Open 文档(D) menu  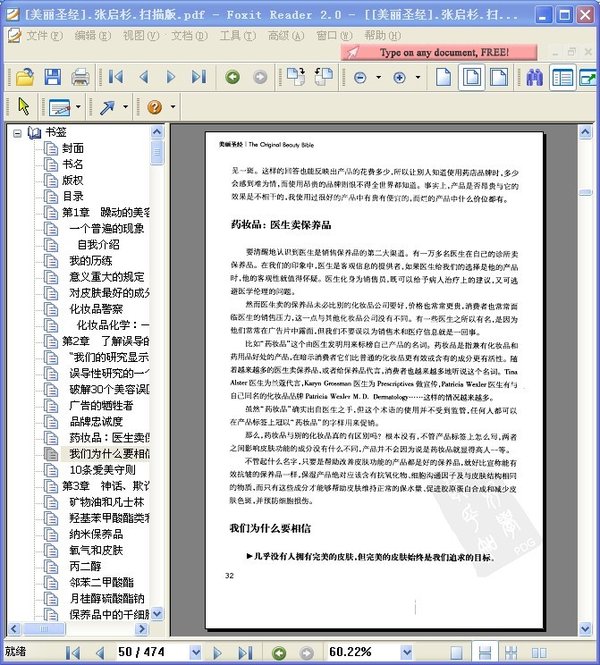(x=189, y=36)
